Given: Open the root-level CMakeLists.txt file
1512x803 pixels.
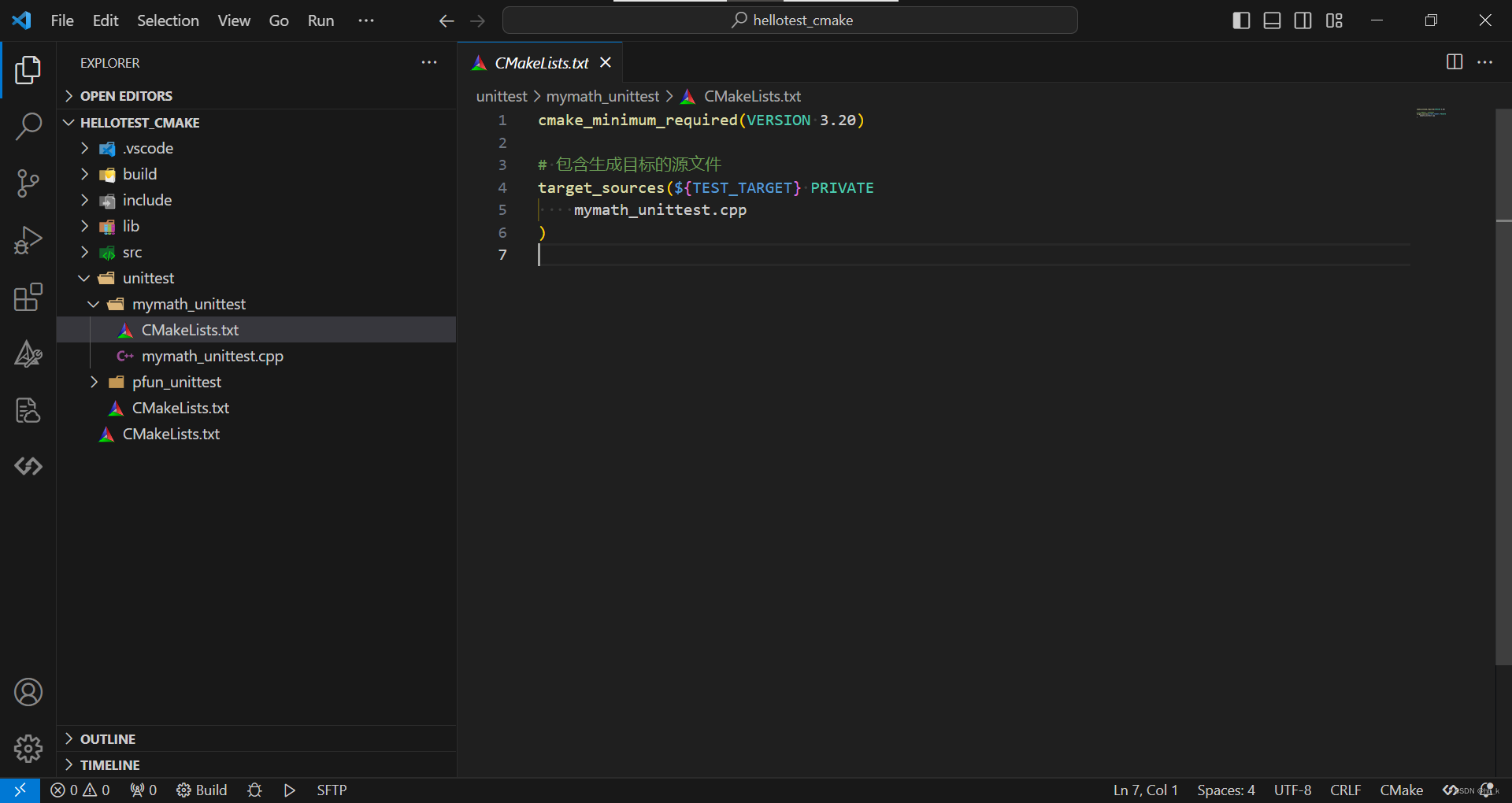Looking at the screenshot, I should coord(257,434).
